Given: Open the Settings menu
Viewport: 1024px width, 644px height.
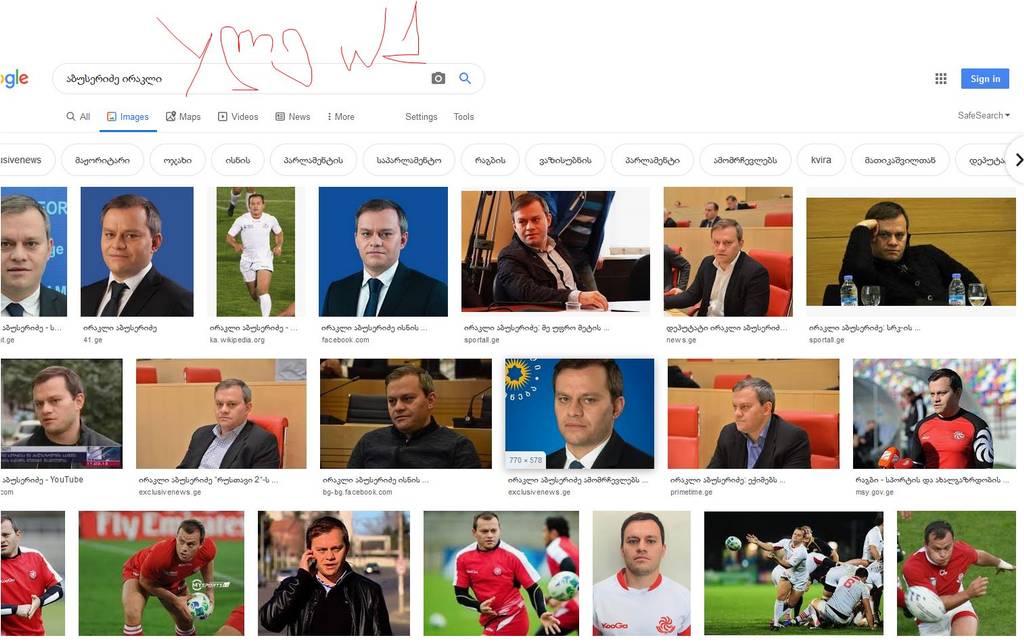Looking at the screenshot, I should (421, 116).
